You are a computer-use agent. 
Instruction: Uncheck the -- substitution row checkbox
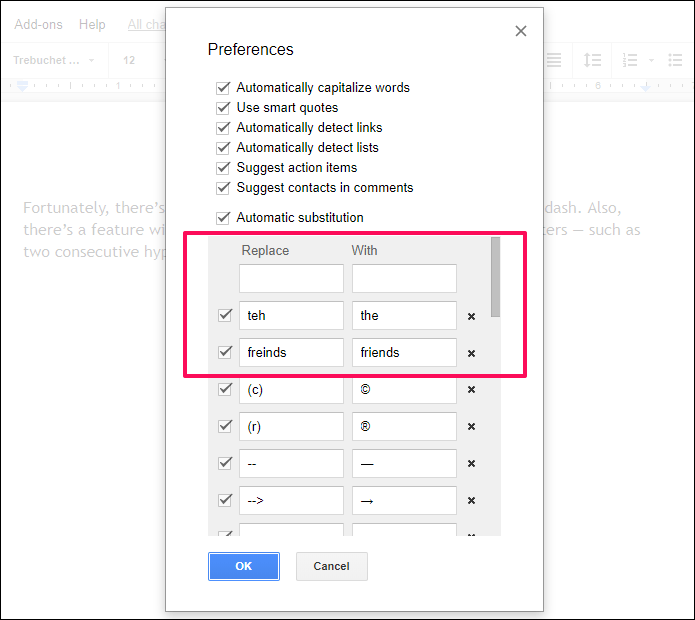point(225,463)
